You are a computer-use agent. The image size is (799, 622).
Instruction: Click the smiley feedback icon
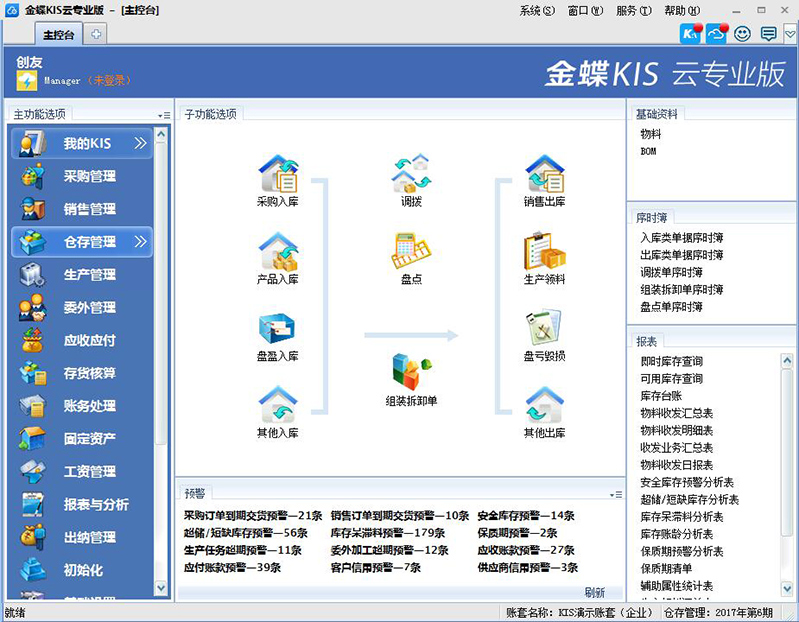742,34
